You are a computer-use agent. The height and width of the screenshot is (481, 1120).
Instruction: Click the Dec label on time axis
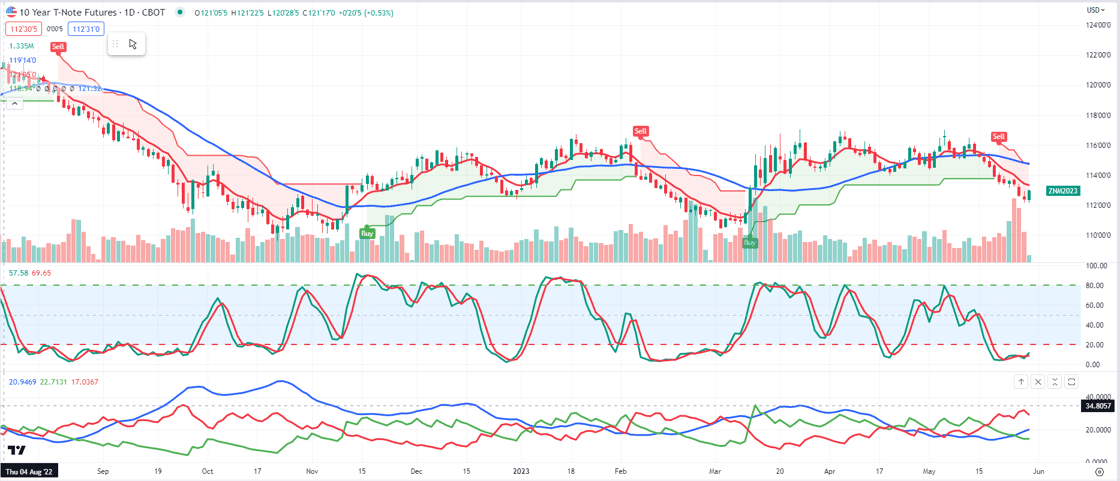pyautogui.click(x=417, y=472)
